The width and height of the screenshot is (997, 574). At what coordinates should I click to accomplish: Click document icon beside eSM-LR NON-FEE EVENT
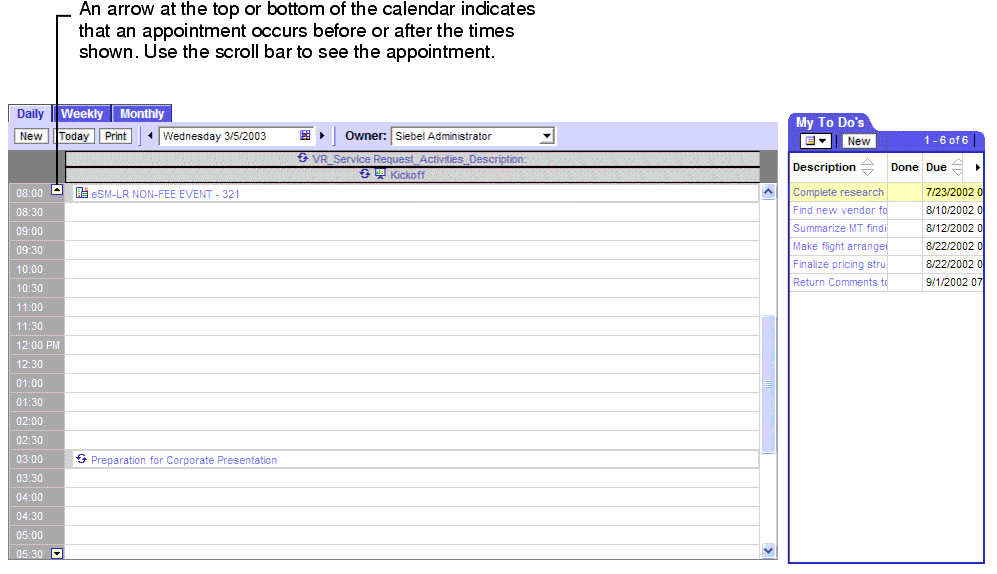point(81,193)
